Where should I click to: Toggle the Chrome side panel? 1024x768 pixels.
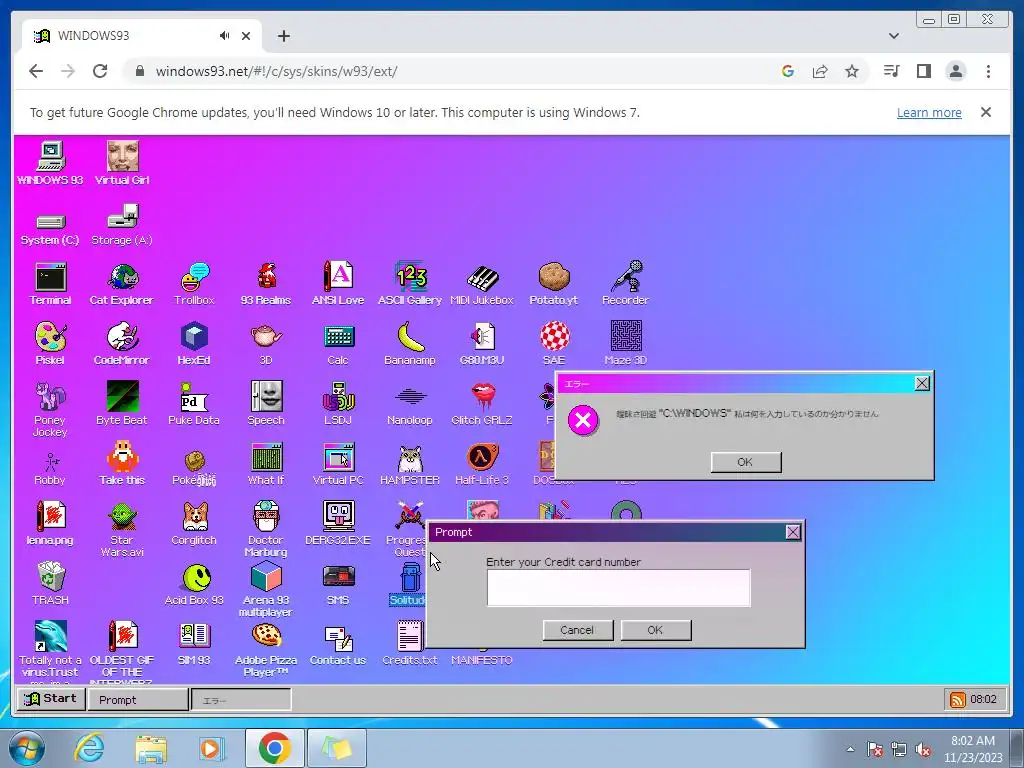pyautogui.click(x=923, y=71)
